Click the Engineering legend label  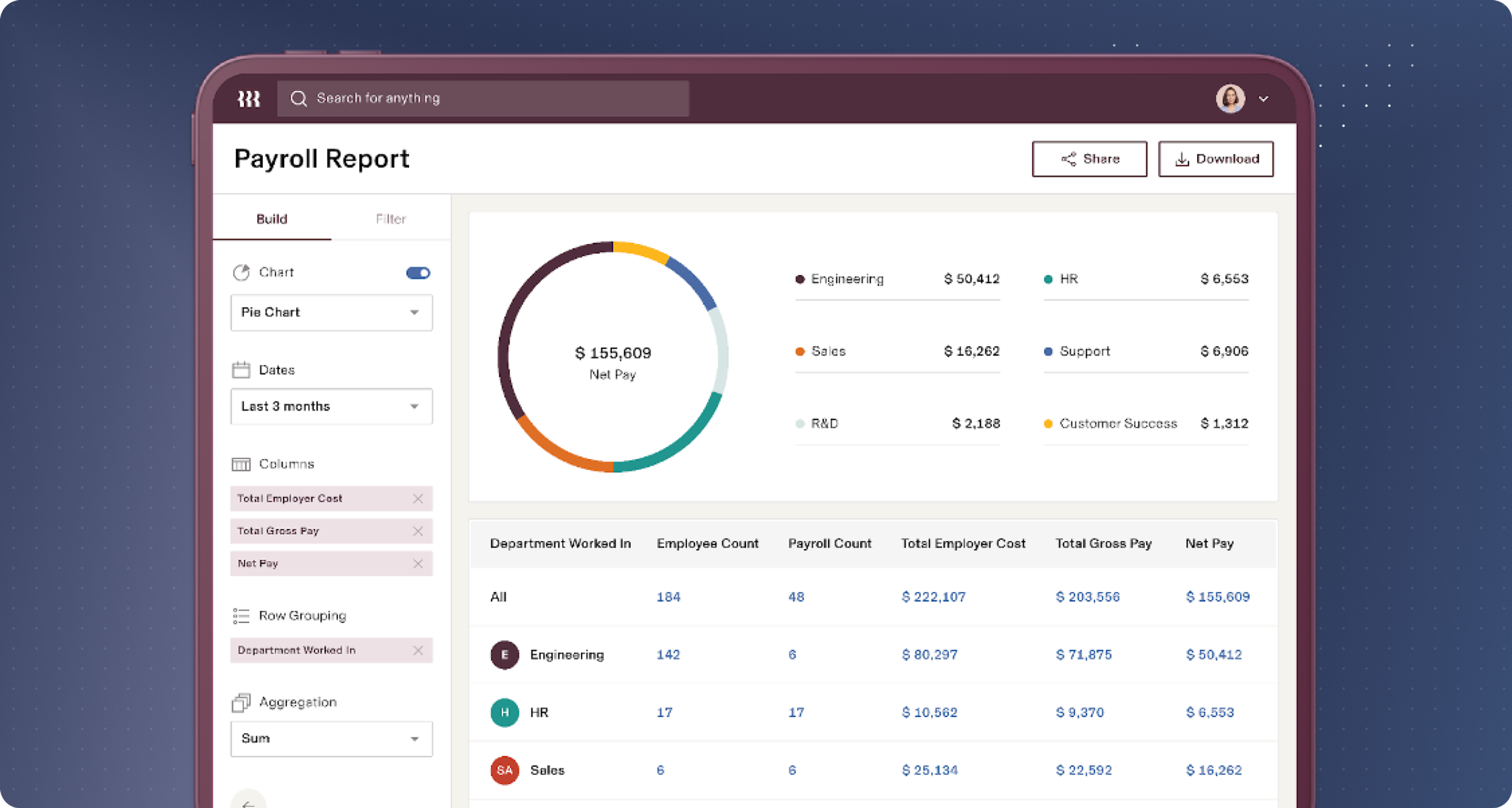tap(847, 279)
